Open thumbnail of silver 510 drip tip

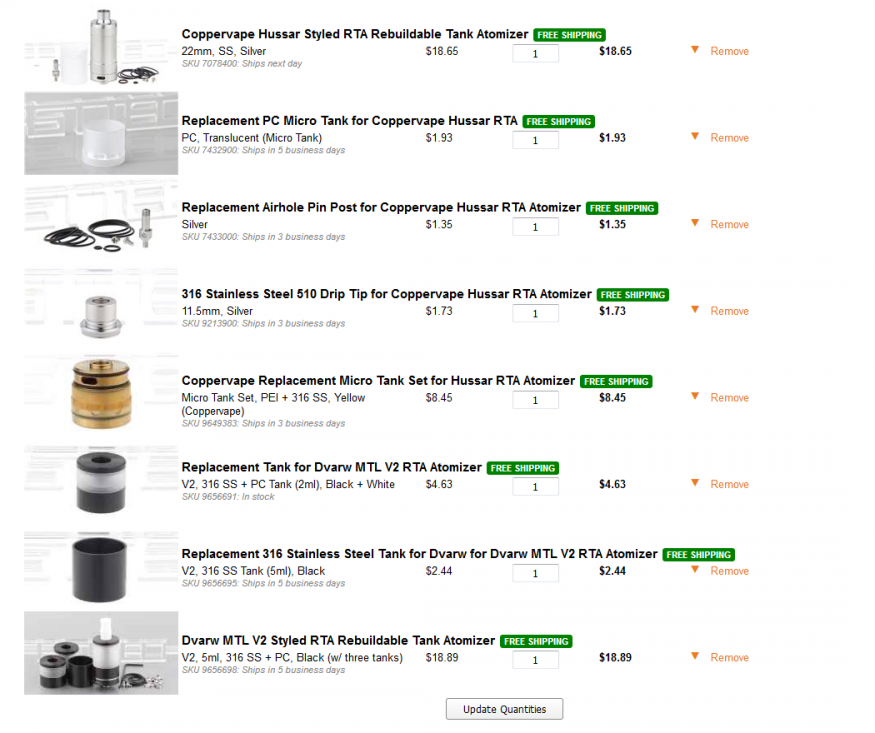click(101, 308)
